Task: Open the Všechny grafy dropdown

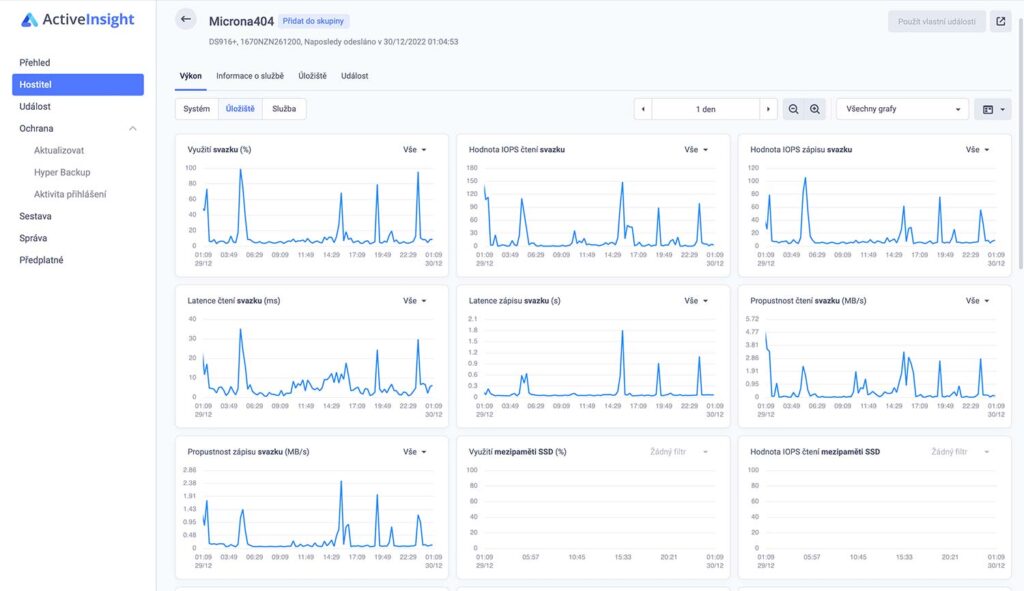Action: pos(902,109)
